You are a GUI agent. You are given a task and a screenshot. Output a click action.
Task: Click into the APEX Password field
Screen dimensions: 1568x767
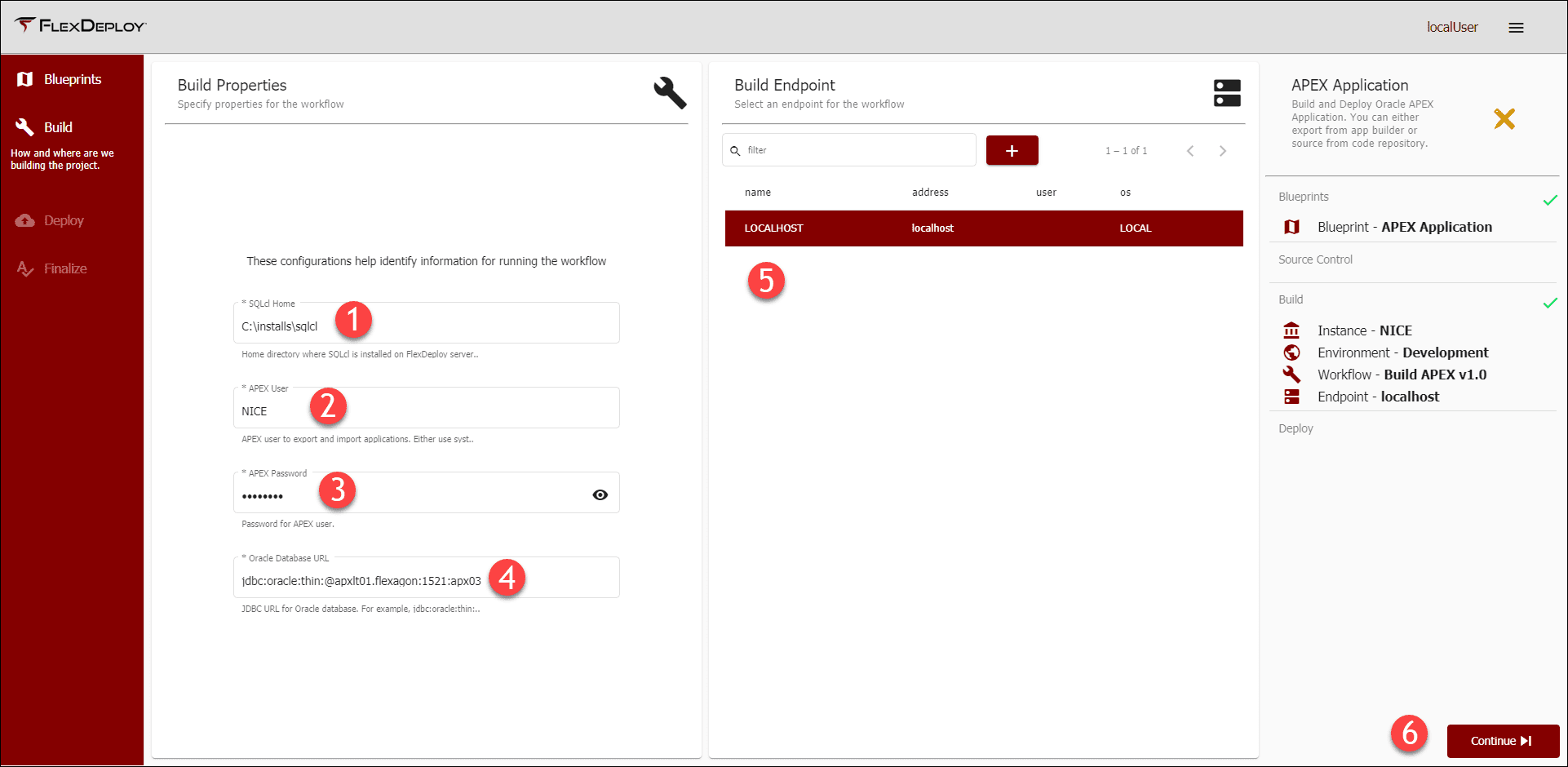tap(426, 493)
